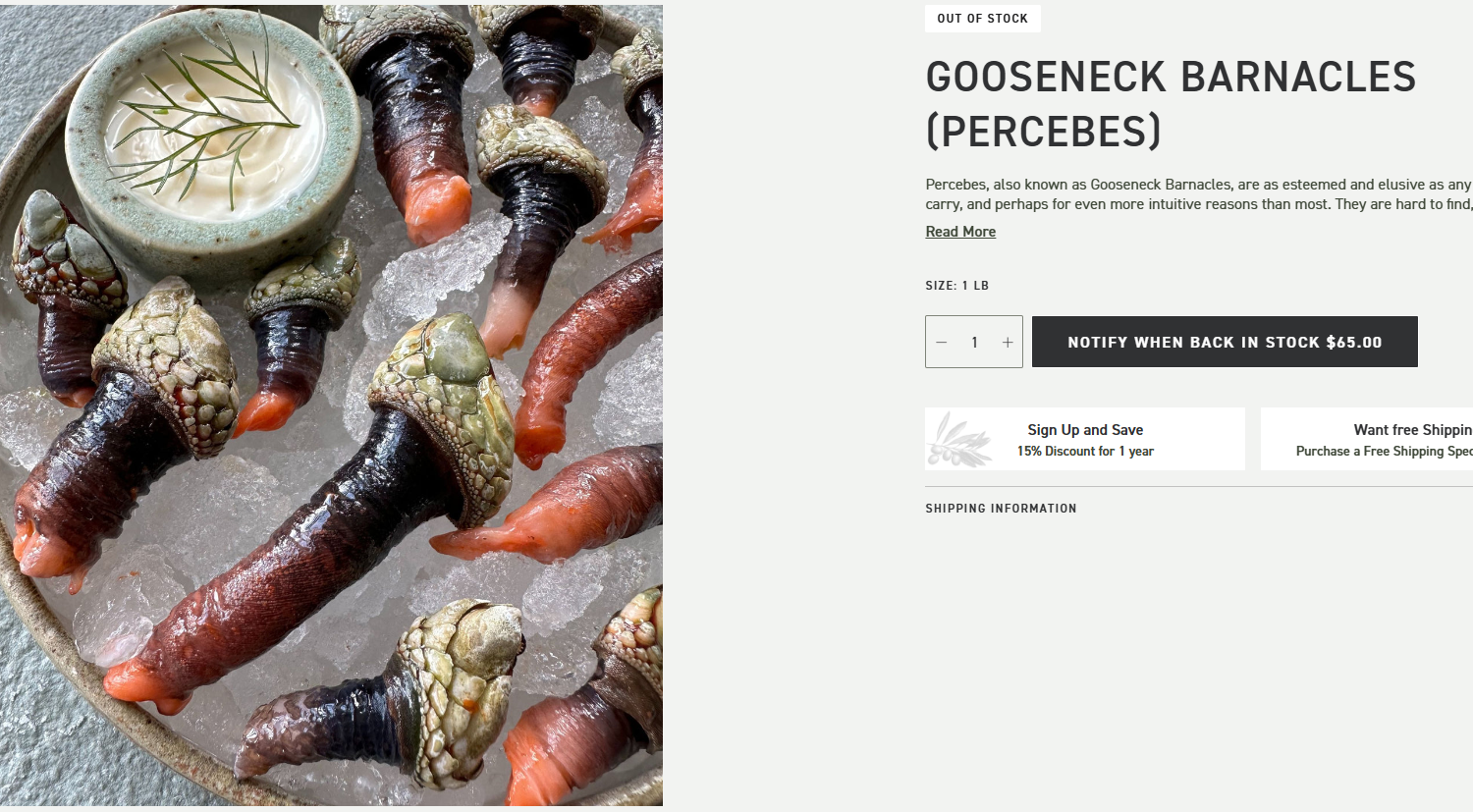The height and width of the screenshot is (812, 1473).
Task: Increase quantity using the plus icon
Action: (x=1008, y=342)
